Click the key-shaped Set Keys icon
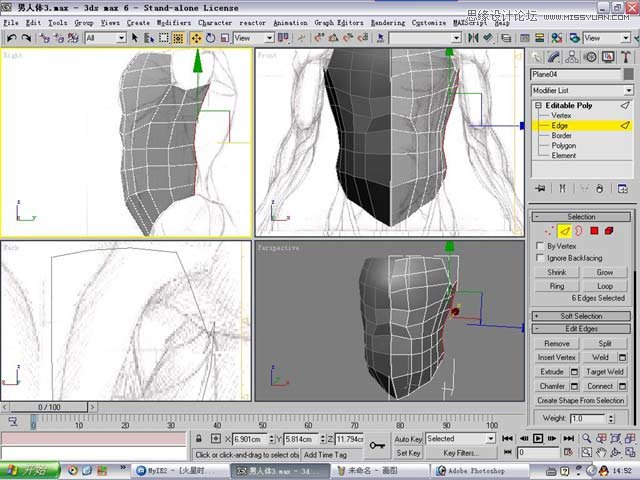Image resolution: width=640 pixels, height=480 pixels. [x=378, y=445]
